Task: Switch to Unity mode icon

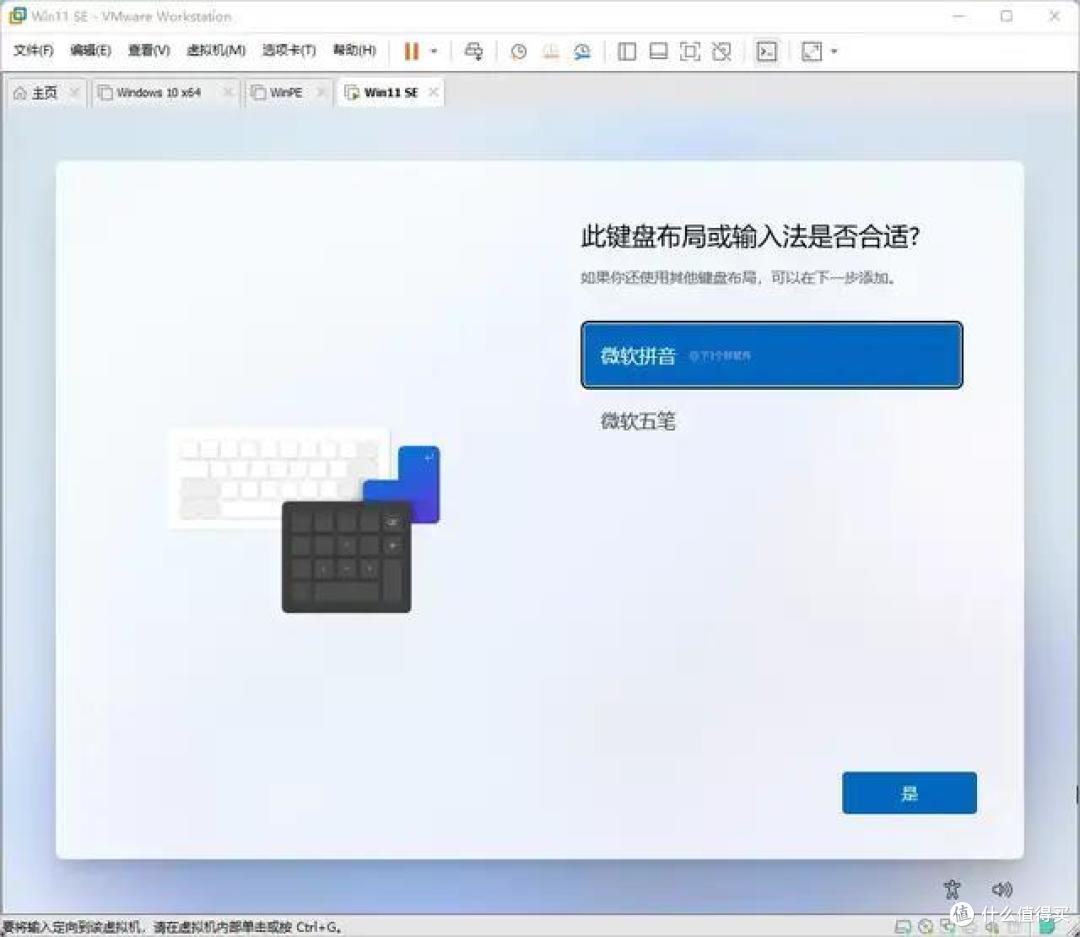Action: click(x=721, y=52)
